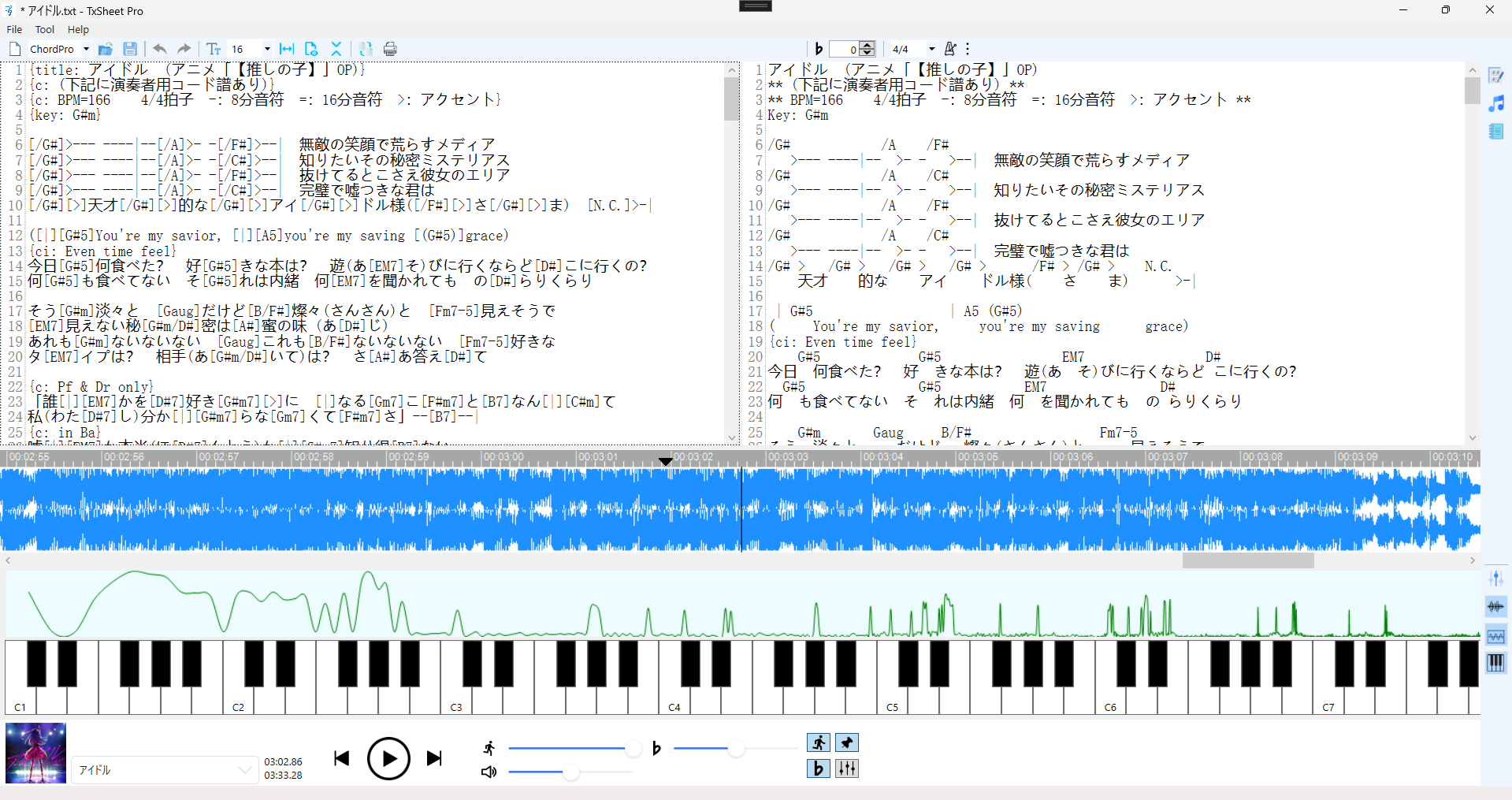
Task: Click the undo arrow in the toolbar
Action: click(x=160, y=49)
